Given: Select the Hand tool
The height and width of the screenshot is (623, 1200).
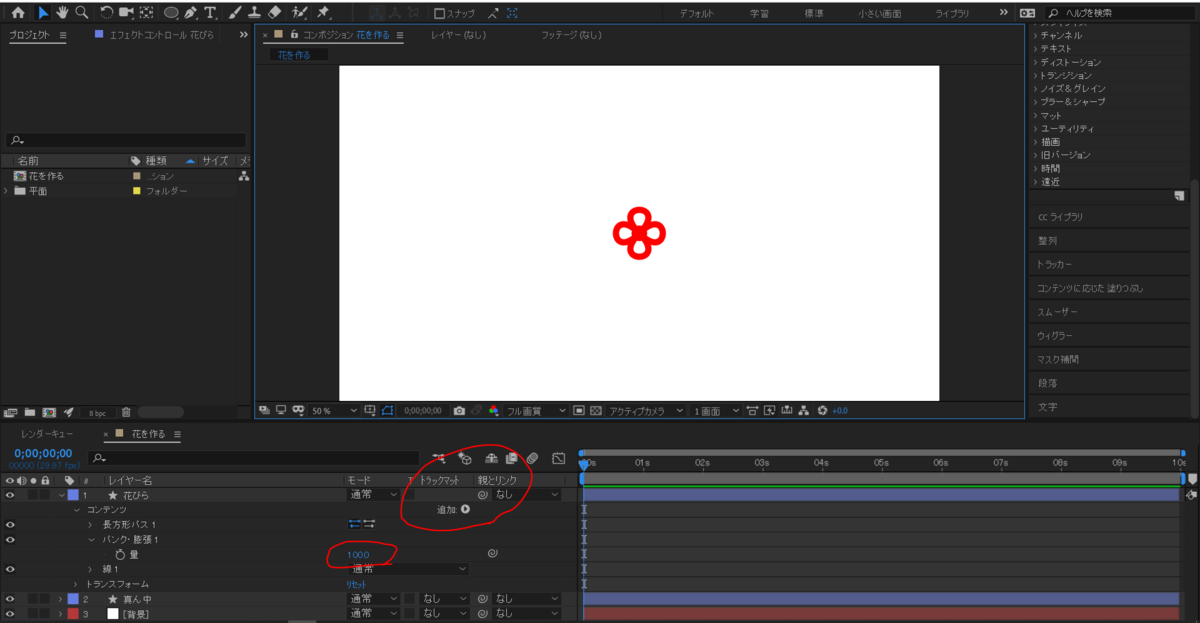Looking at the screenshot, I should 62,13.
